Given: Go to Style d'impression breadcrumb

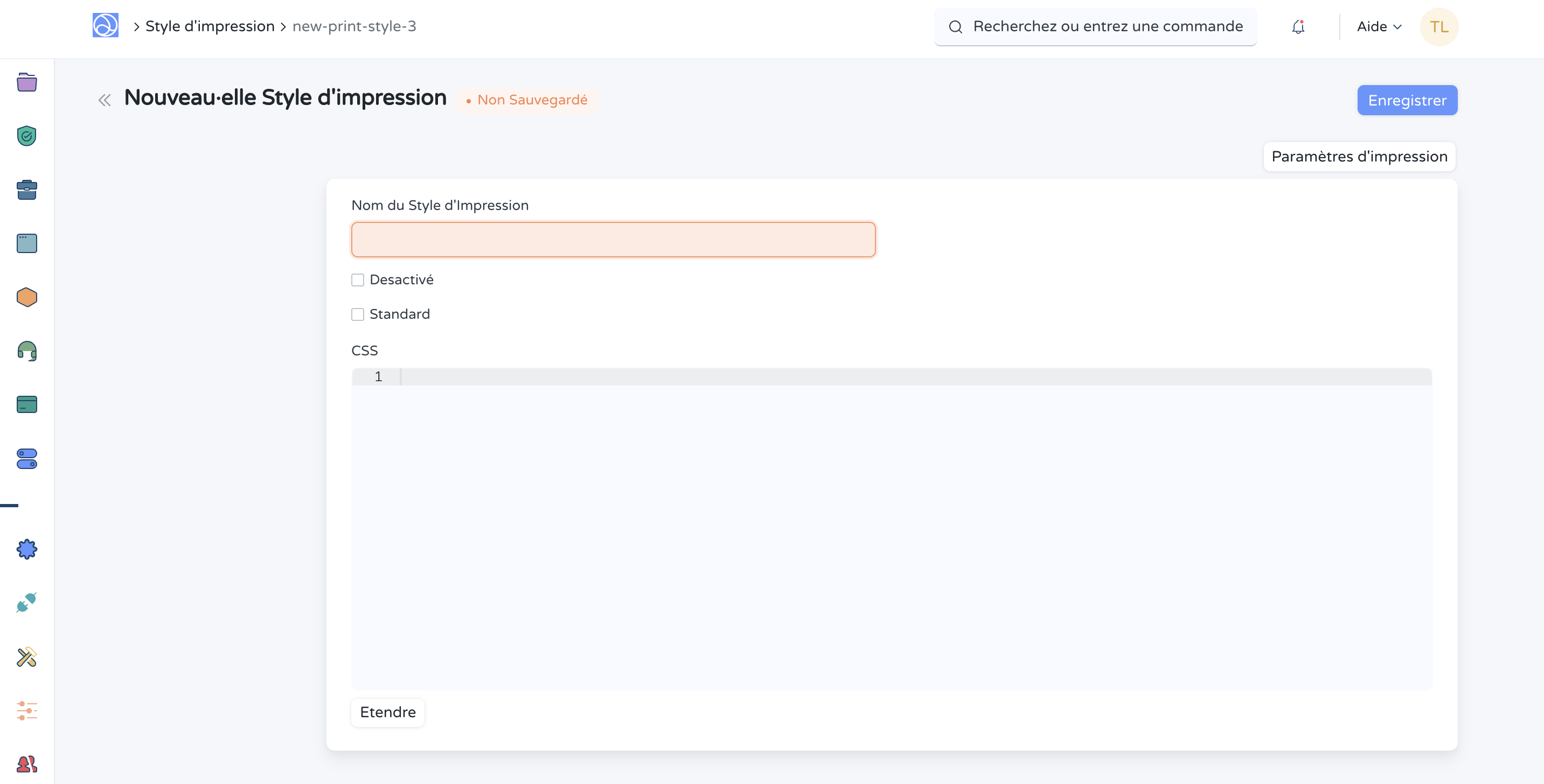Looking at the screenshot, I should [210, 26].
